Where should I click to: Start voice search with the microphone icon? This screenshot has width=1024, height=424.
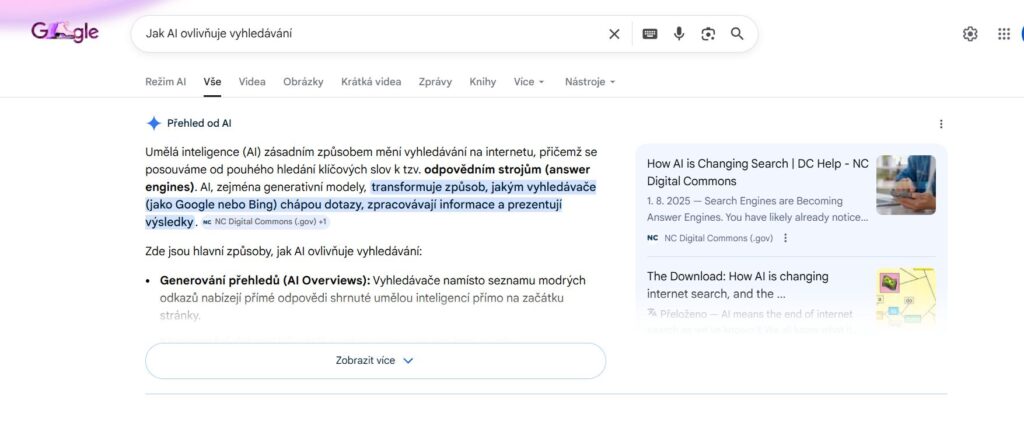point(679,34)
